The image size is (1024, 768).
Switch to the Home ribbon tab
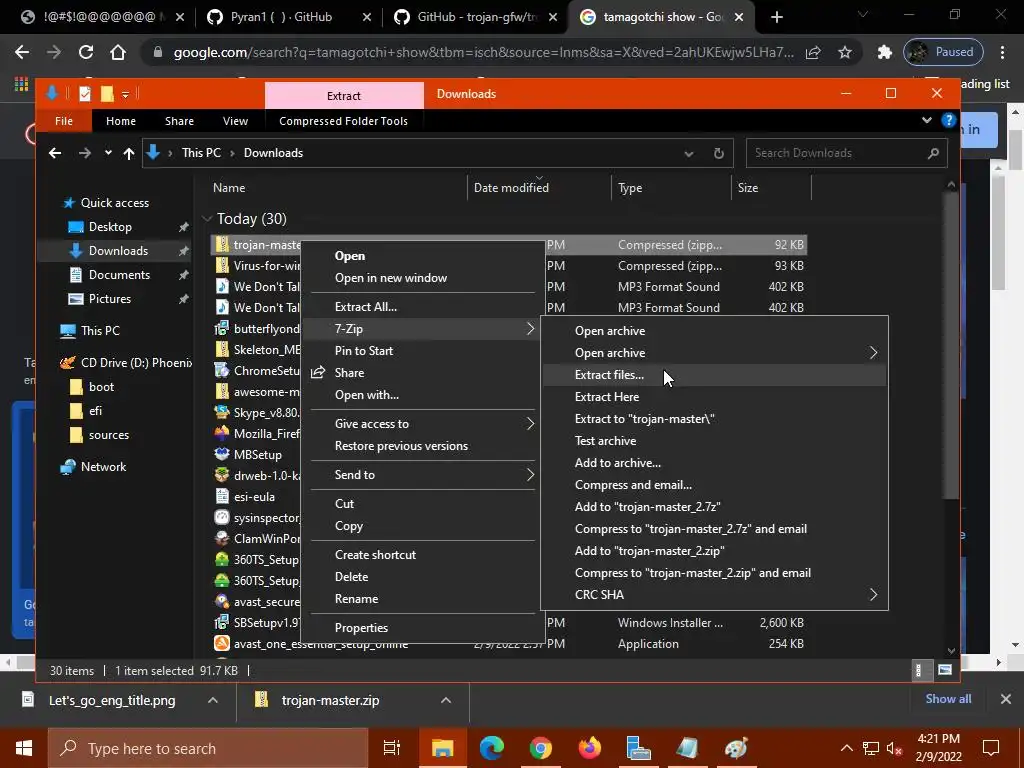point(121,121)
